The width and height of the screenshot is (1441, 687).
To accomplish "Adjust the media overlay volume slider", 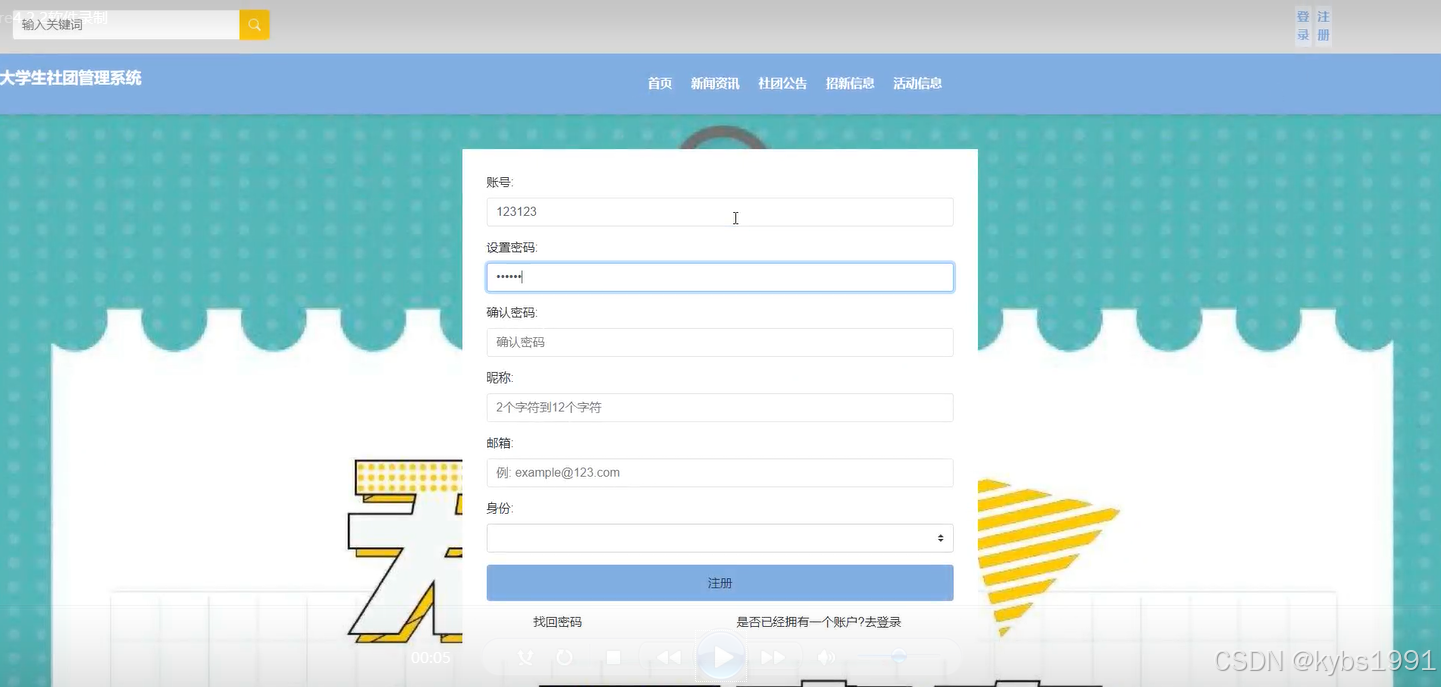I will click(x=897, y=657).
